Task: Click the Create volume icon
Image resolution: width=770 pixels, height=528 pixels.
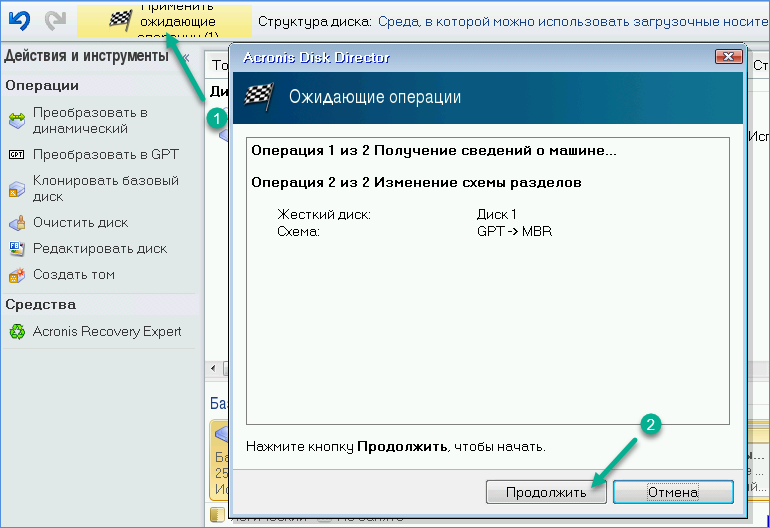Action: (x=16, y=275)
